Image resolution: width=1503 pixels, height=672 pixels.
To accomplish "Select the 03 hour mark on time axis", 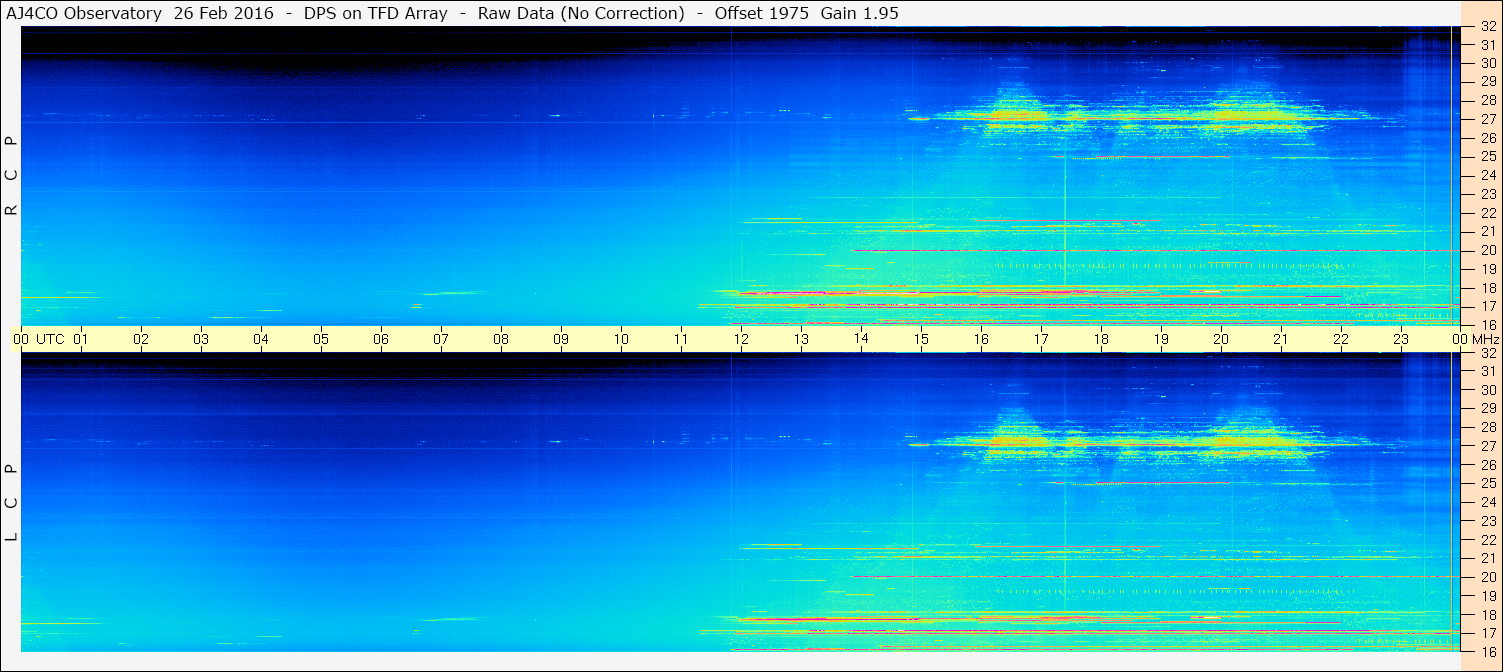I will pos(201,339).
